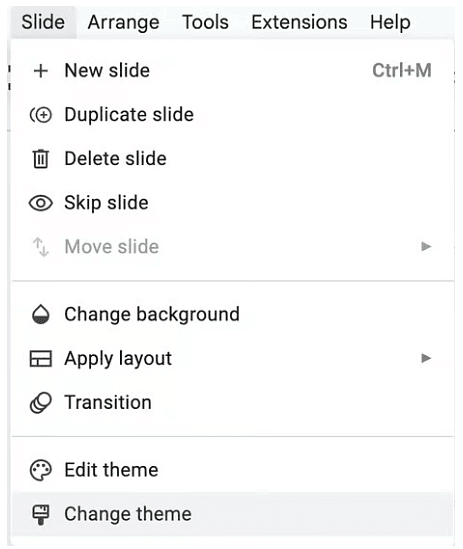Image resolution: width=463 pixels, height=549 pixels.
Task: Click the plus icon next to New slide
Action: tap(41, 71)
